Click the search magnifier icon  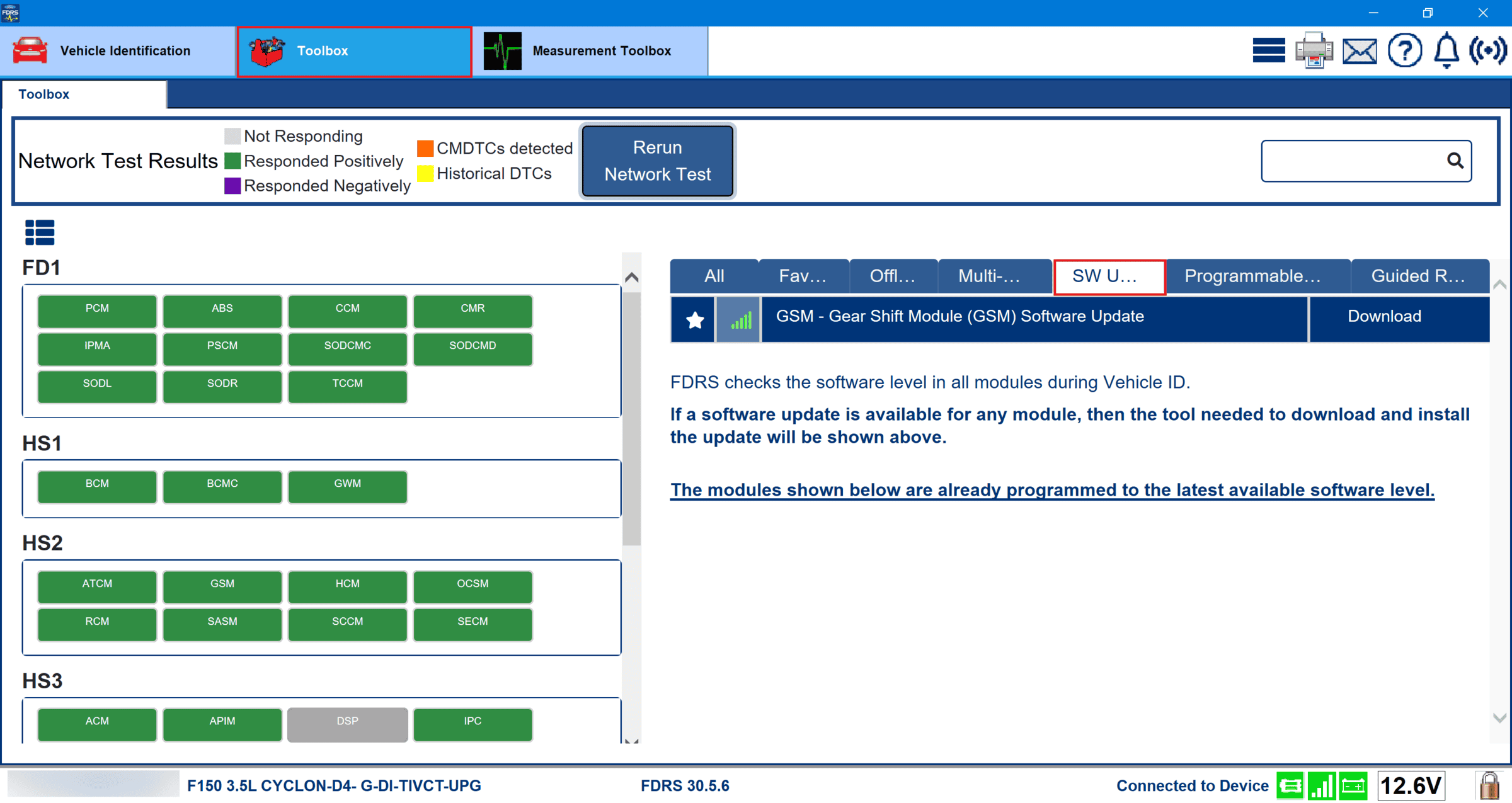point(1455,161)
